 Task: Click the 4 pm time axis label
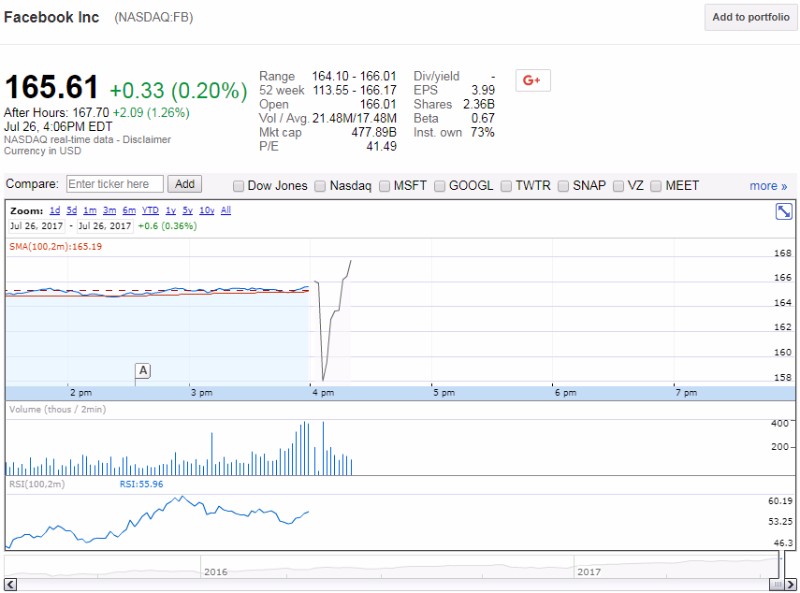pyautogui.click(x=323, y=392)
